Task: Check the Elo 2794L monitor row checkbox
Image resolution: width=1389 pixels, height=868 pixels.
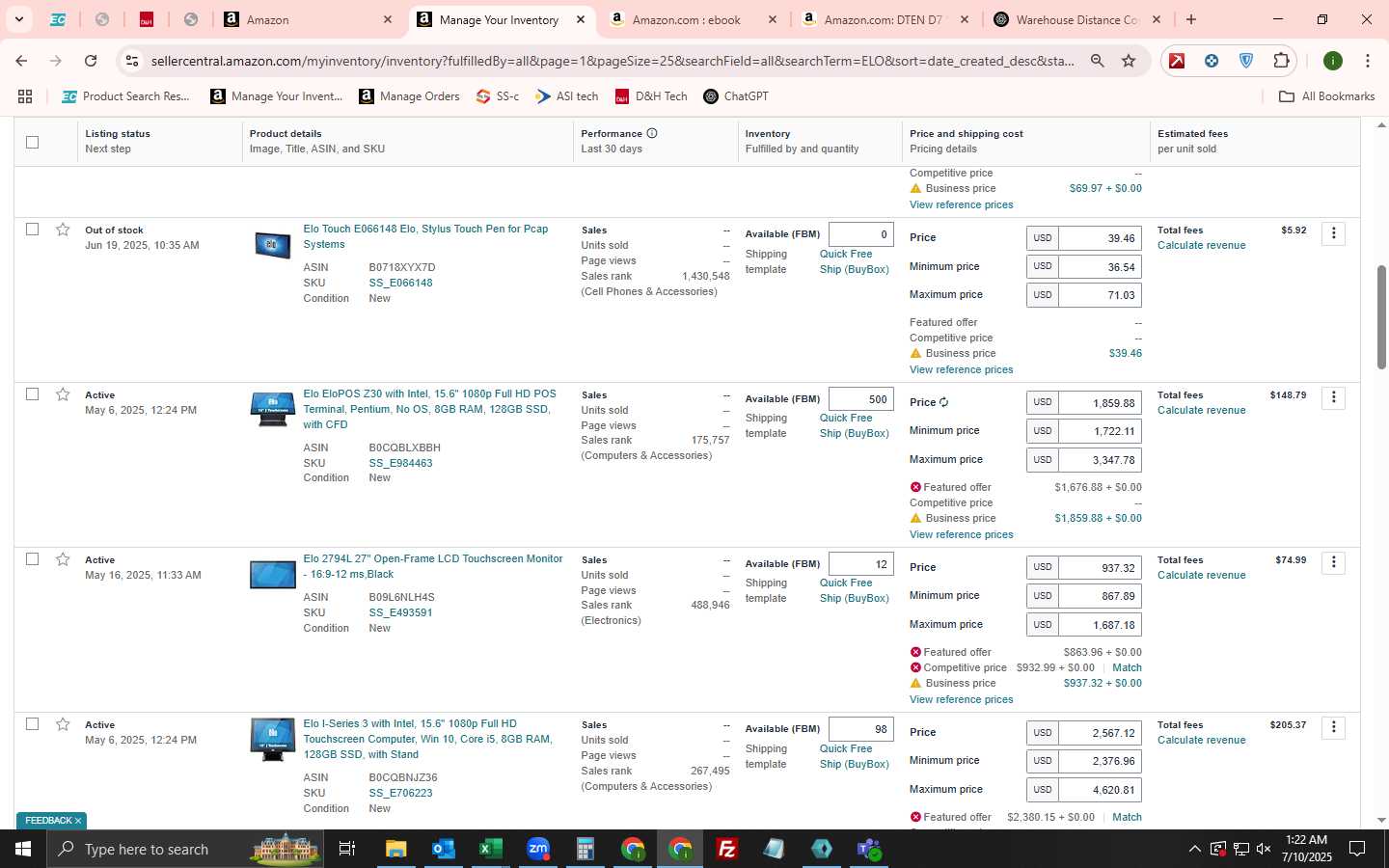Action: tap(32, 559)
